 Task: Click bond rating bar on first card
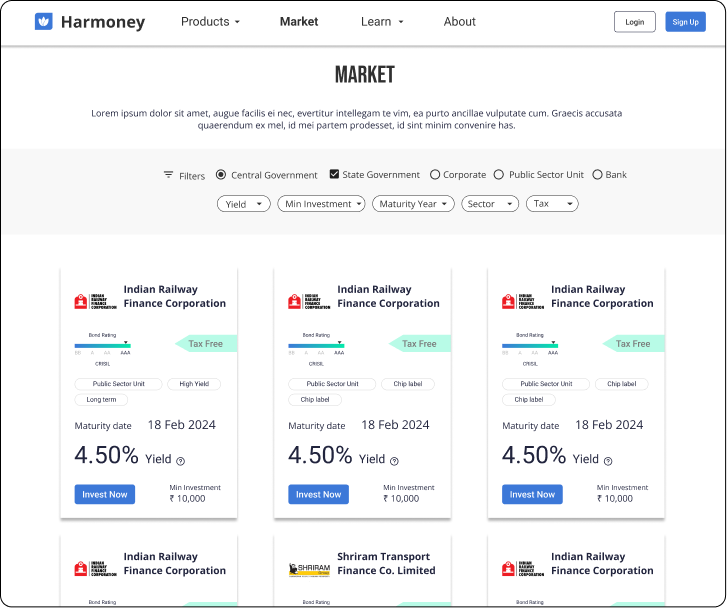click(102, 346)
